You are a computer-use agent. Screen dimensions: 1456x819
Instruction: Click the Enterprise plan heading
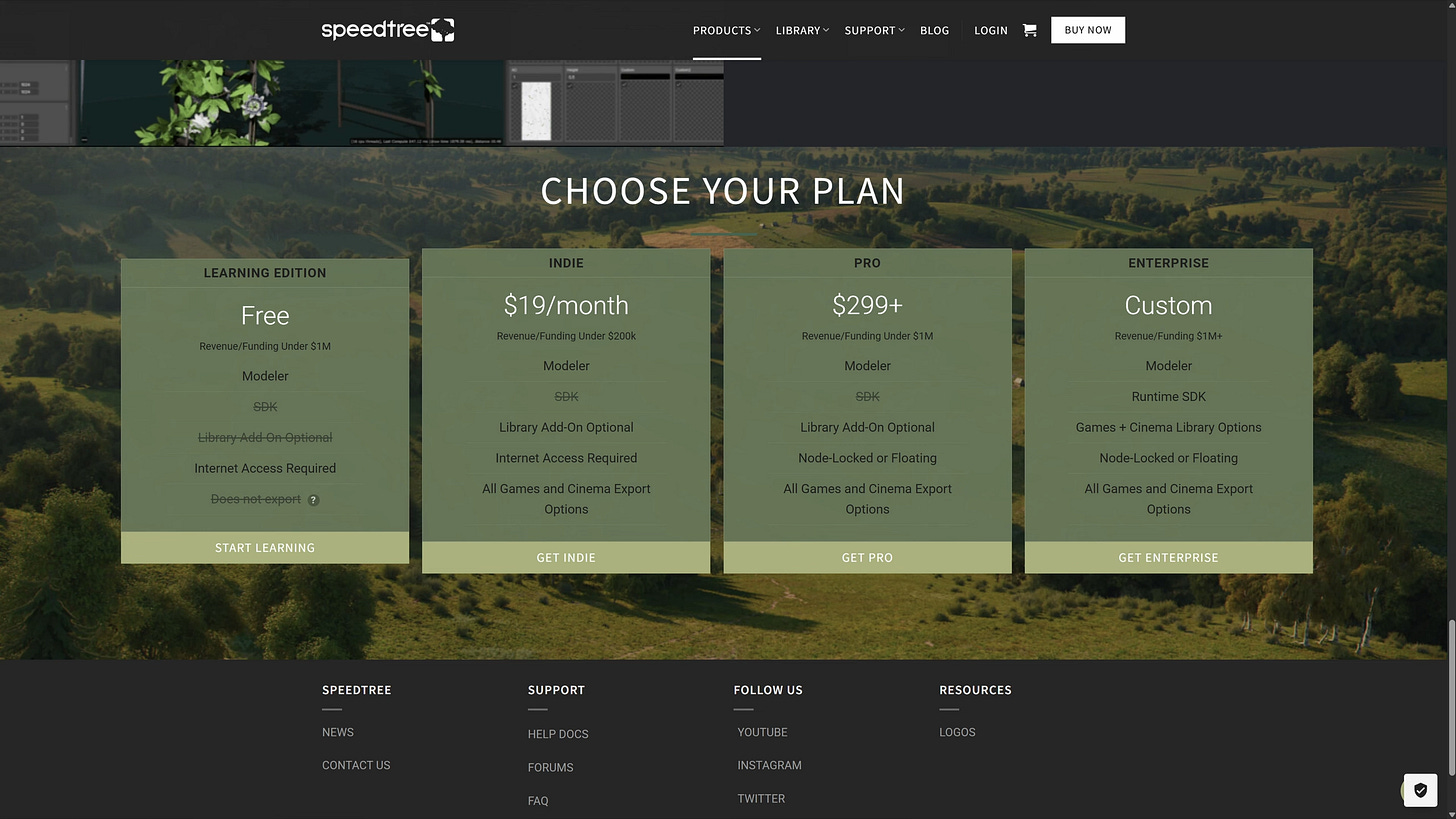1168,263
